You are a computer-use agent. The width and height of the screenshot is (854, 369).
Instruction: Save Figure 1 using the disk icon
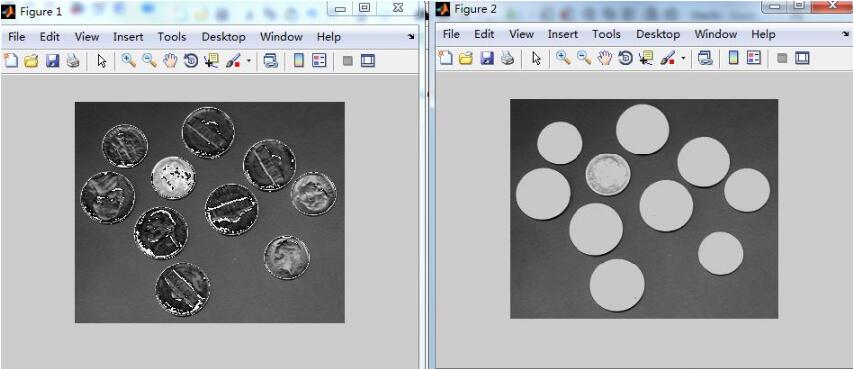click(x=52, y=60)
